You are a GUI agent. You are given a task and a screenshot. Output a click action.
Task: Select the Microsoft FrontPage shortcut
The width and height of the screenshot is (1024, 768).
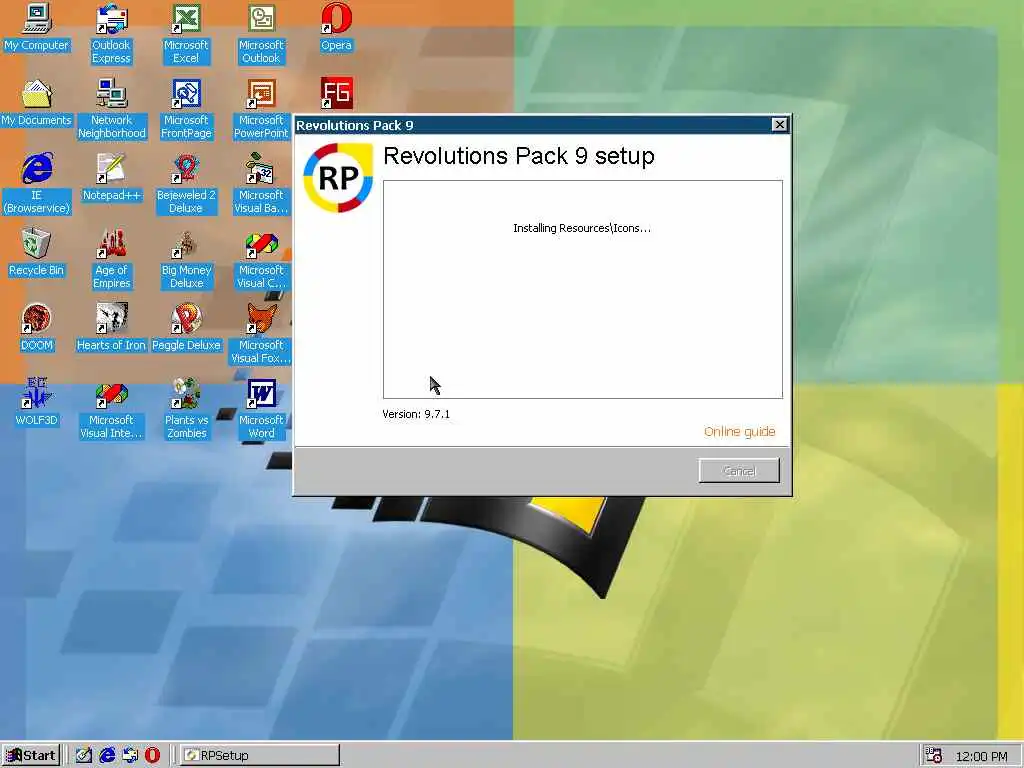(x=186, y=109)
